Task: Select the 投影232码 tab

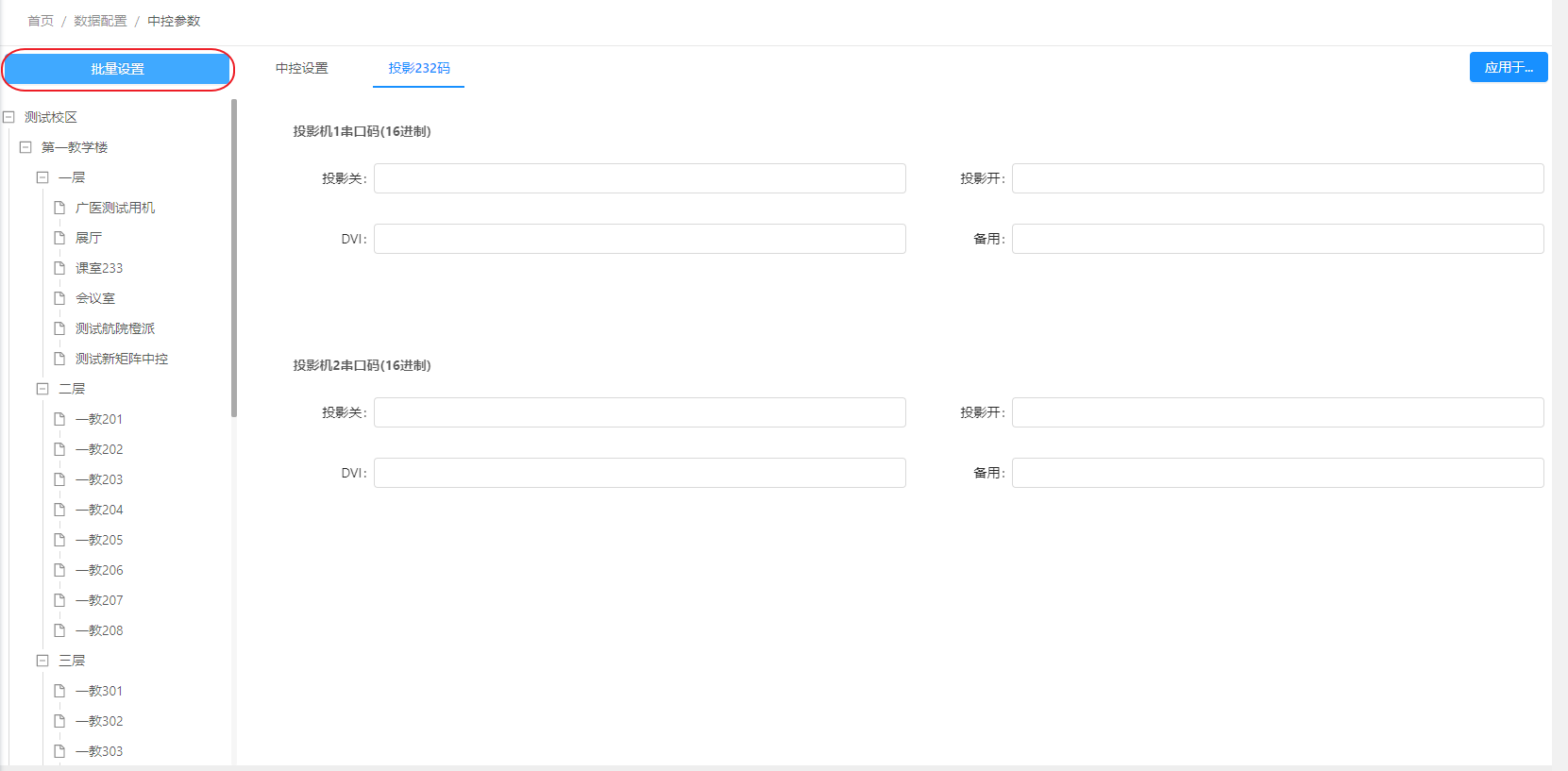Action: click(419, 68)
